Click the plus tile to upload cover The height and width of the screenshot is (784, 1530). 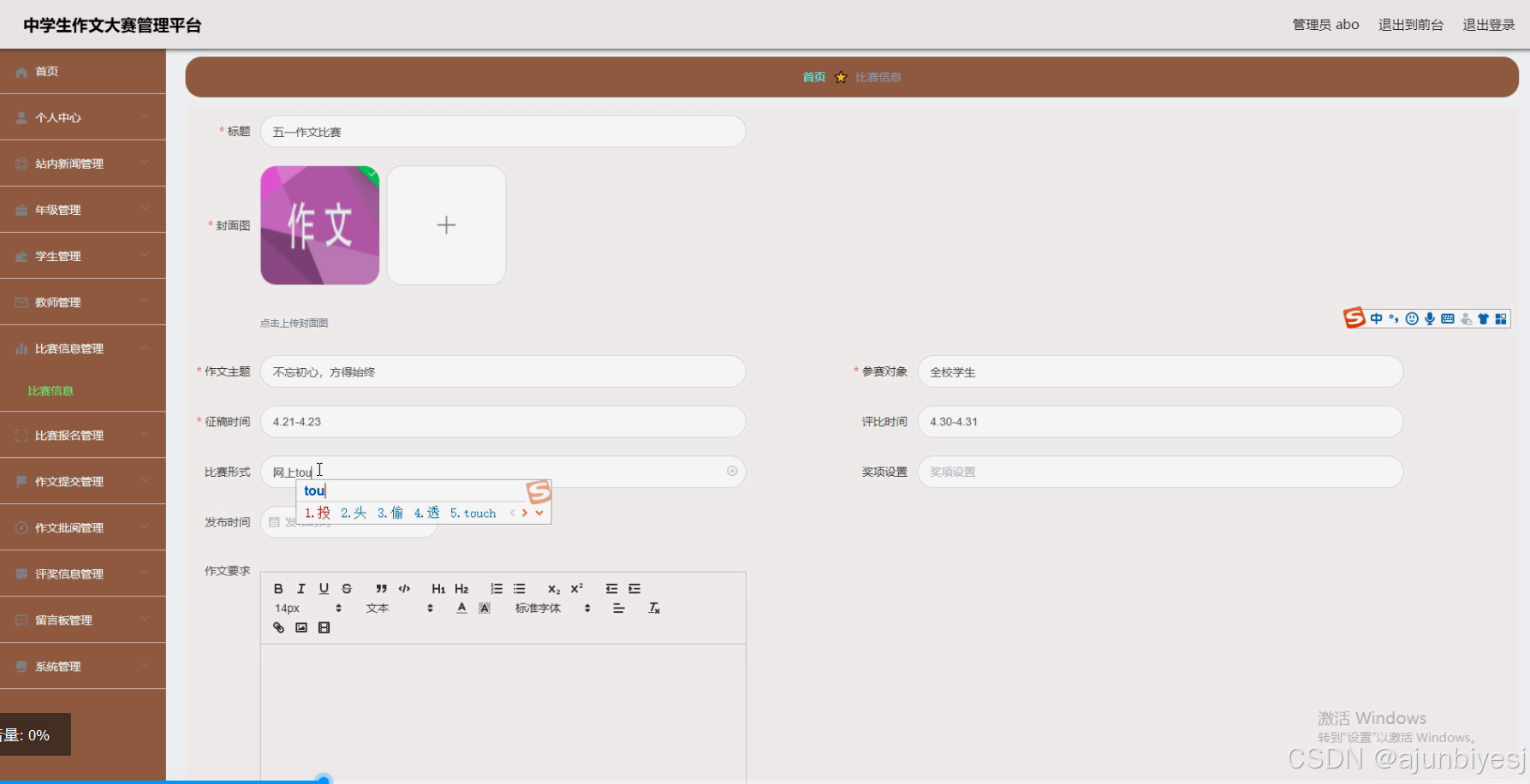[446, 225]
